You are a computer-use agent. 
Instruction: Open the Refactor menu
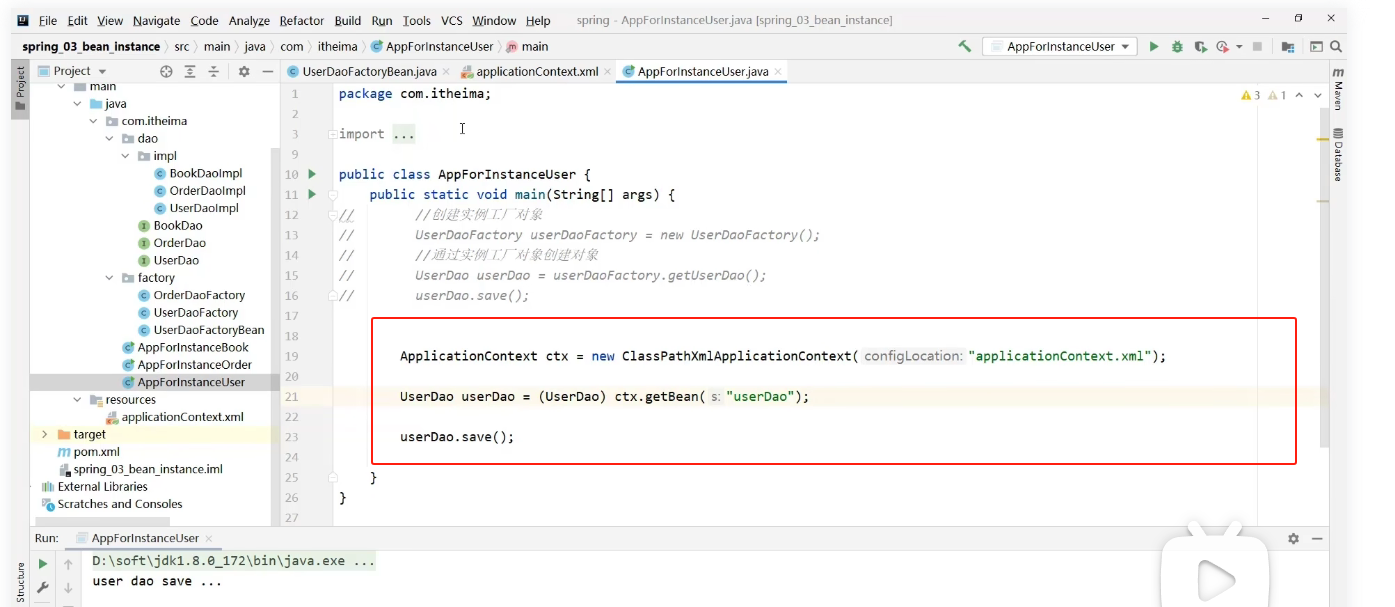pyautogui.click(x=302, y=20)
